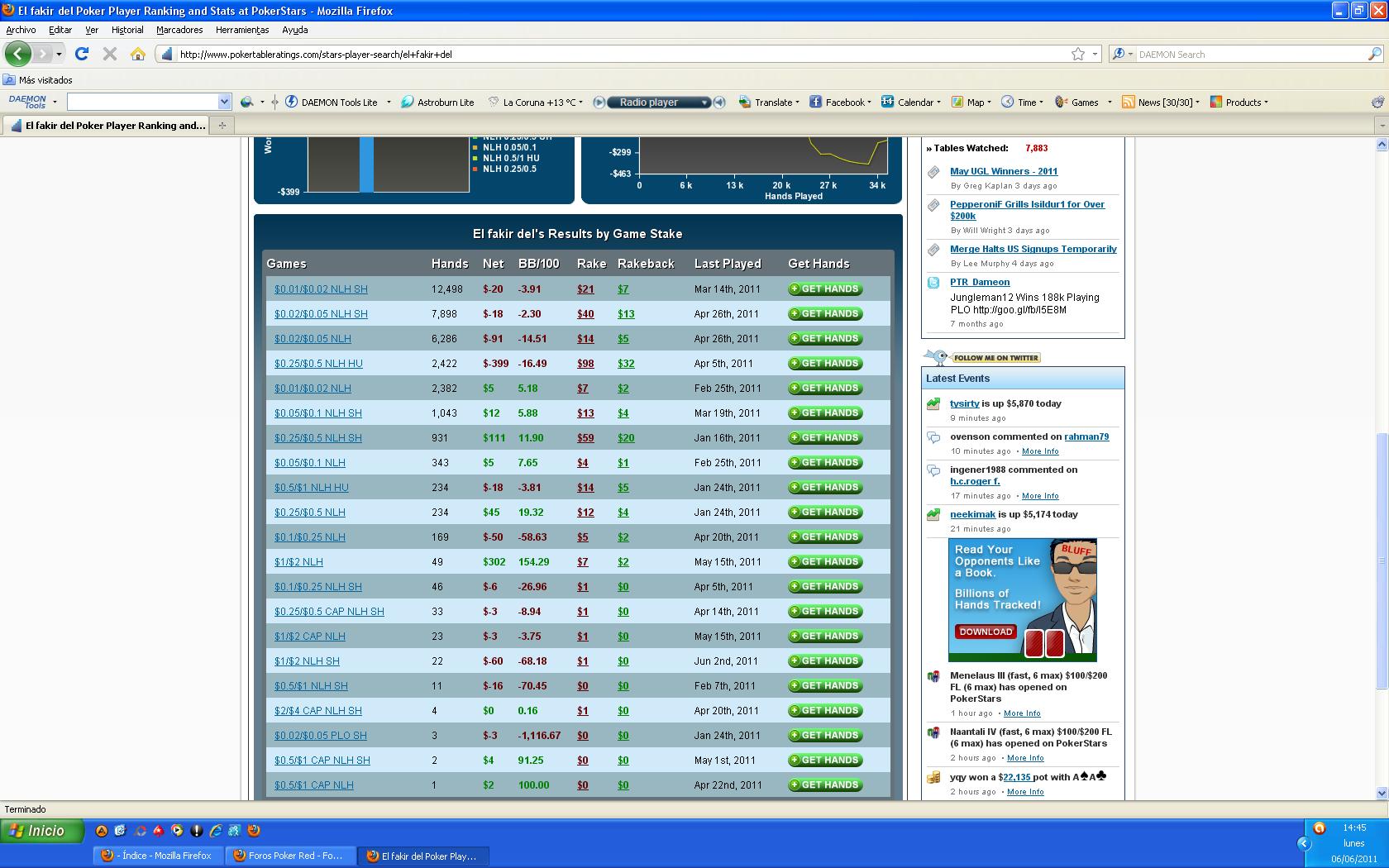Click GET HANDS for $1/$2 NLH row

[x=825, y=562]
